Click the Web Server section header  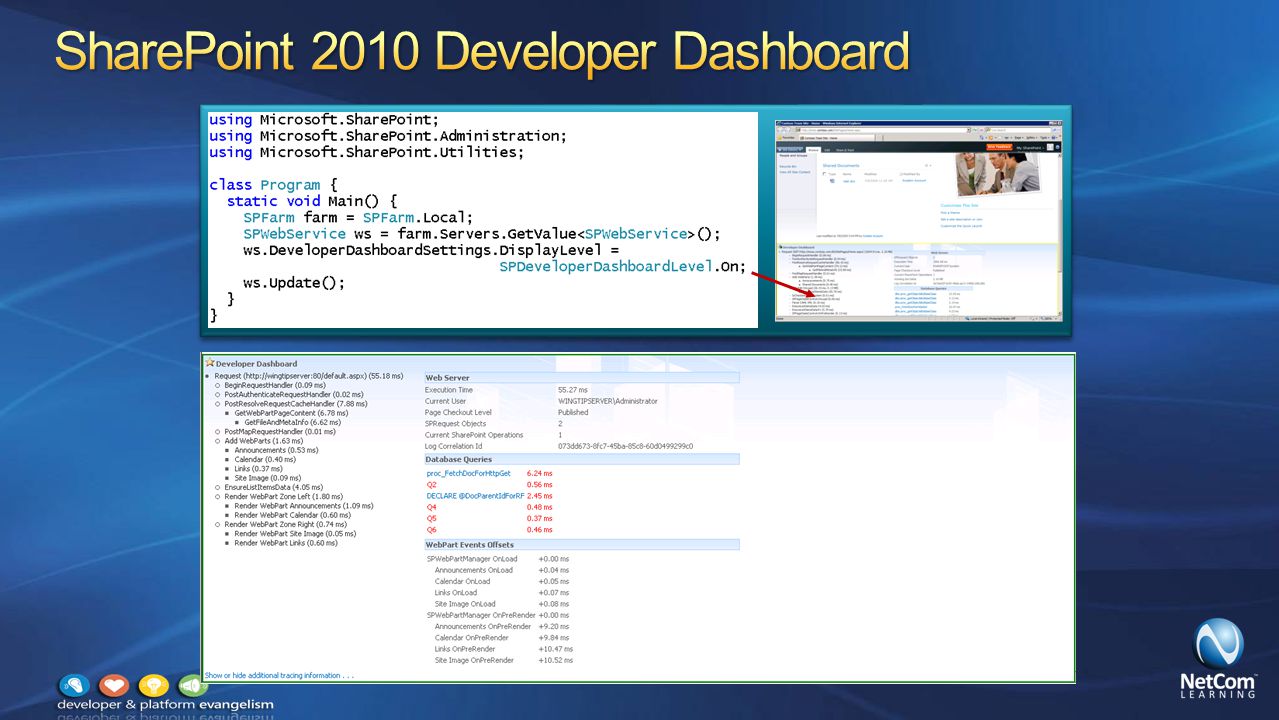(x=581, y=378)
